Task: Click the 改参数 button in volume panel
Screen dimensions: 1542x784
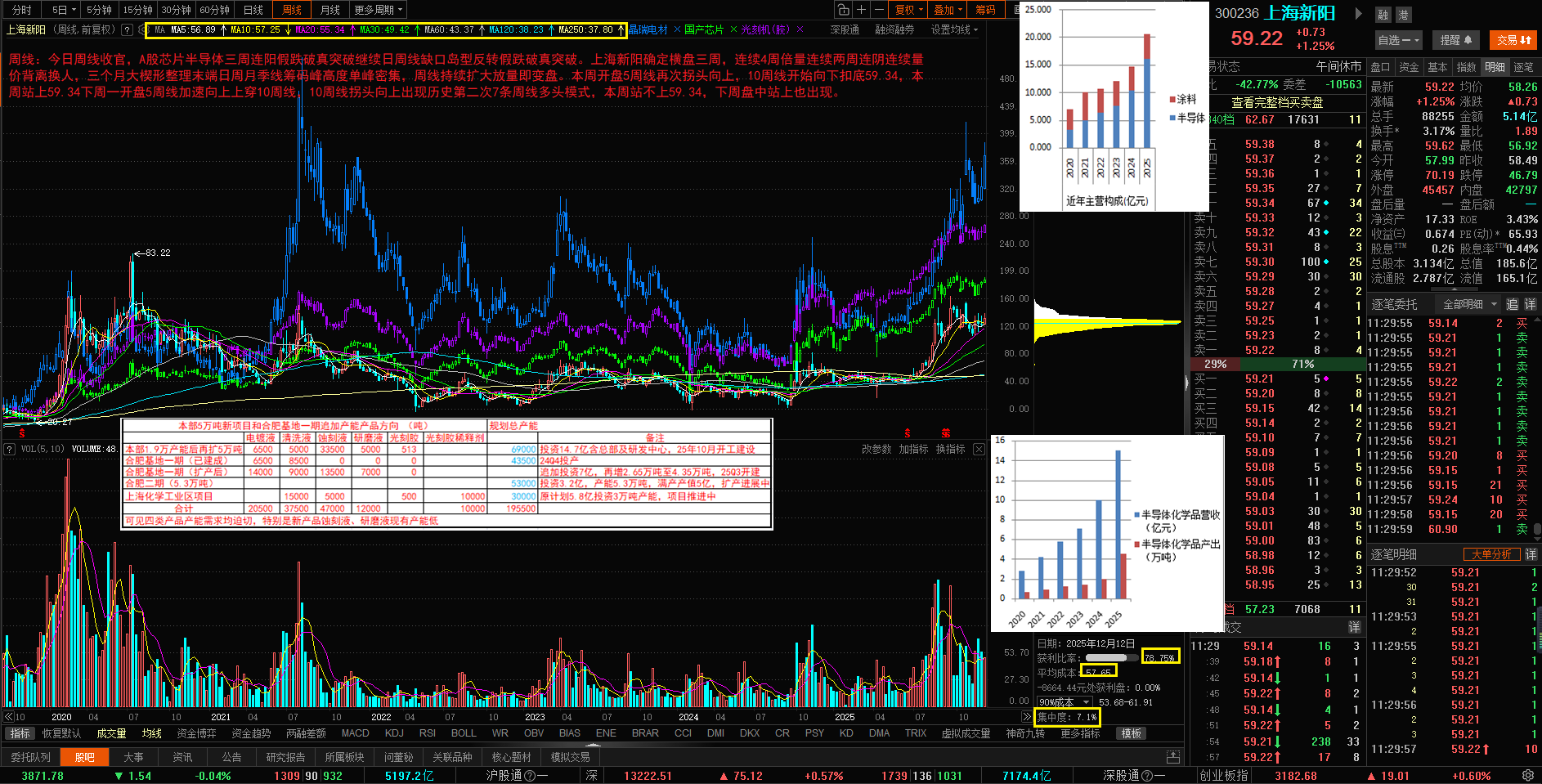Action: click(876, 449)
